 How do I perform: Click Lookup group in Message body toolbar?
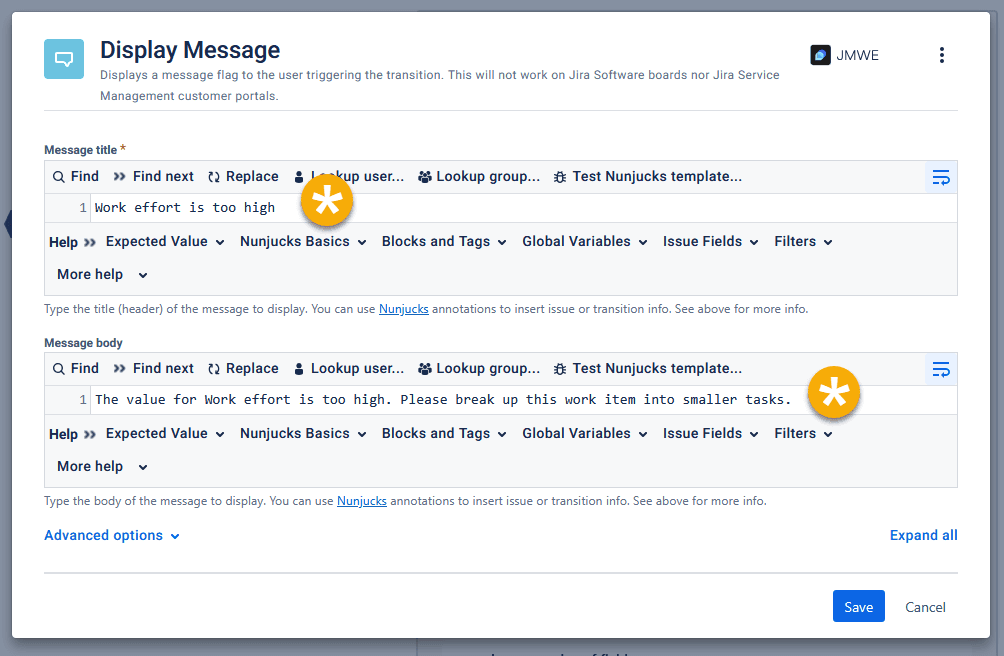coord(479,369)
